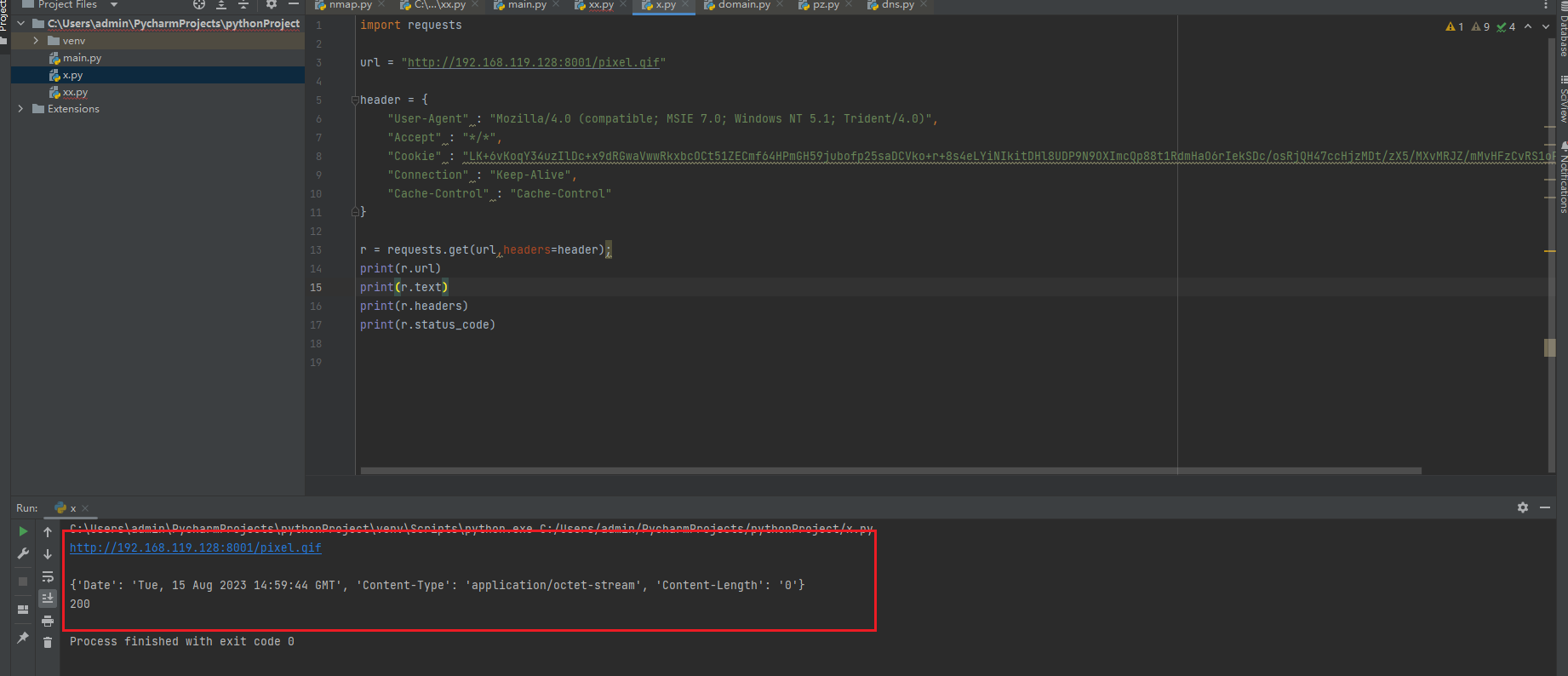
Task: Open run configuration wrench icon
Action: pyautogui.click(x=23, y=553)
